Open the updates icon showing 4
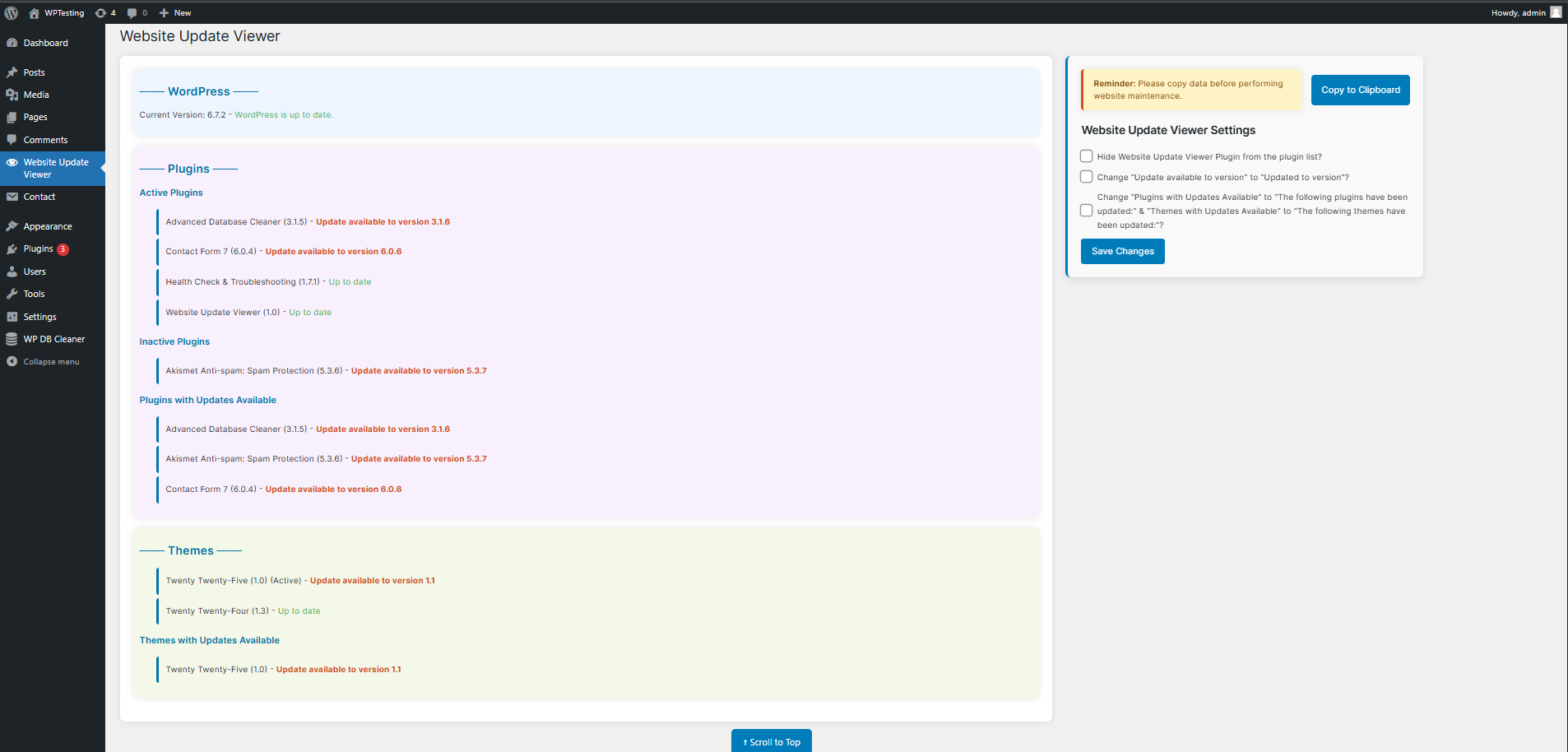This screenshot has height=752, width=1568. point(100,13)
